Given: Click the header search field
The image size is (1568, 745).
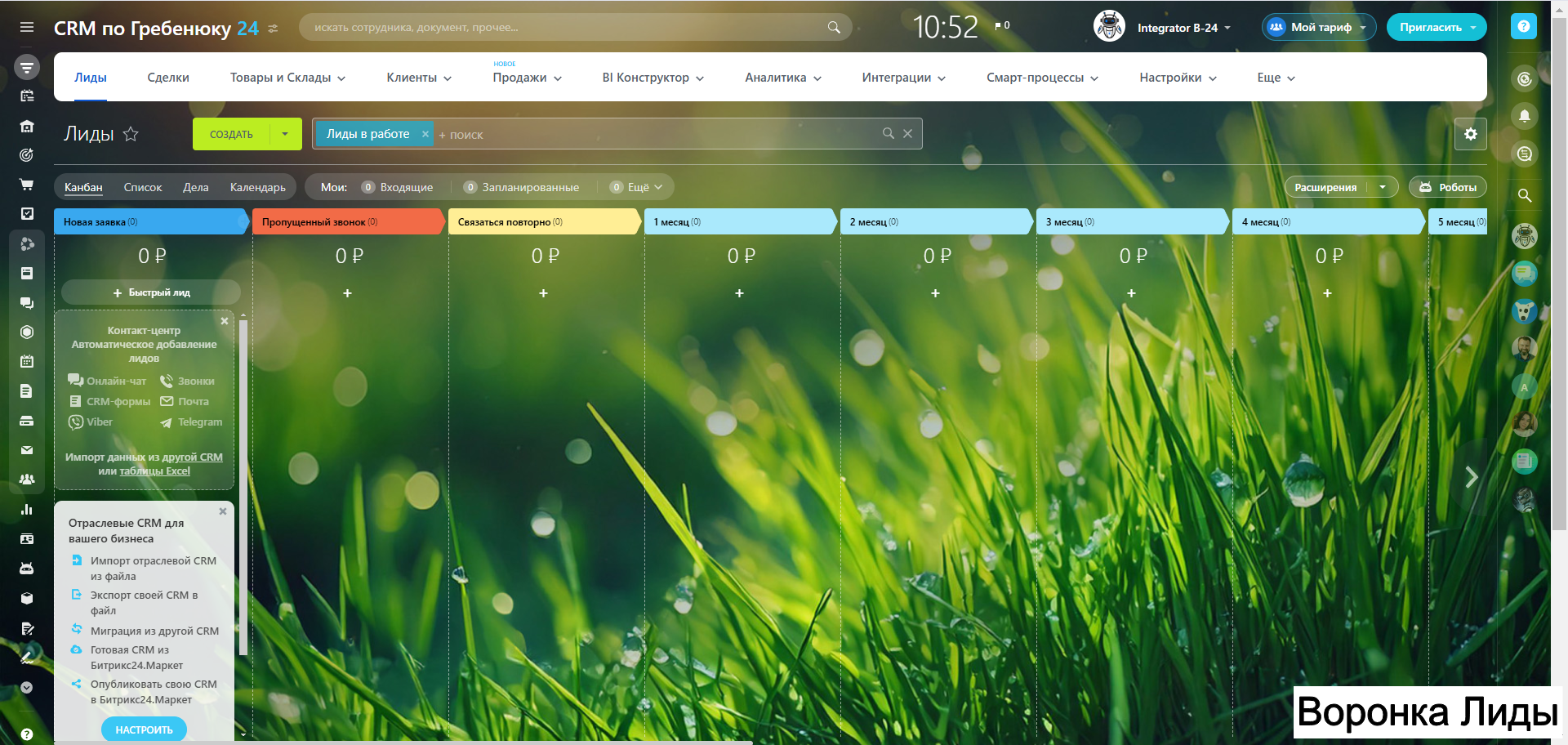Looking at the screenshot, I should tap(576, 27).
